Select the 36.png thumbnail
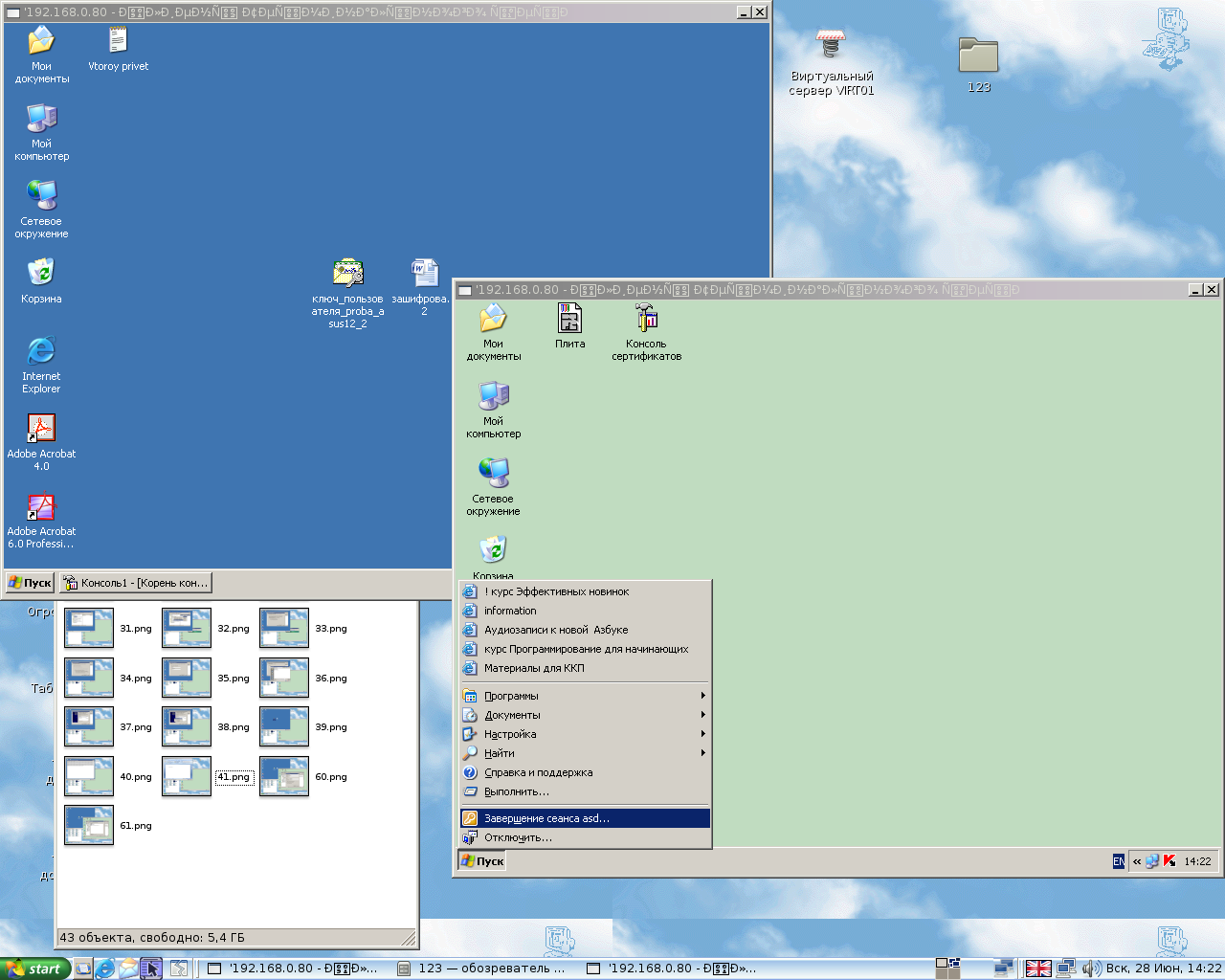Image resolution: width=1225 pixels, height=980 pixels. pyautogui.click(x=284, y=679)
